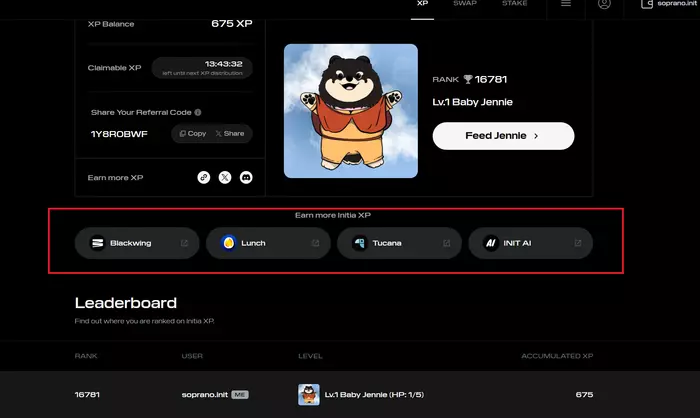Open the X social icon under Earn more XP
Viewport: 700px width, 418px height.
click(225, 177)
